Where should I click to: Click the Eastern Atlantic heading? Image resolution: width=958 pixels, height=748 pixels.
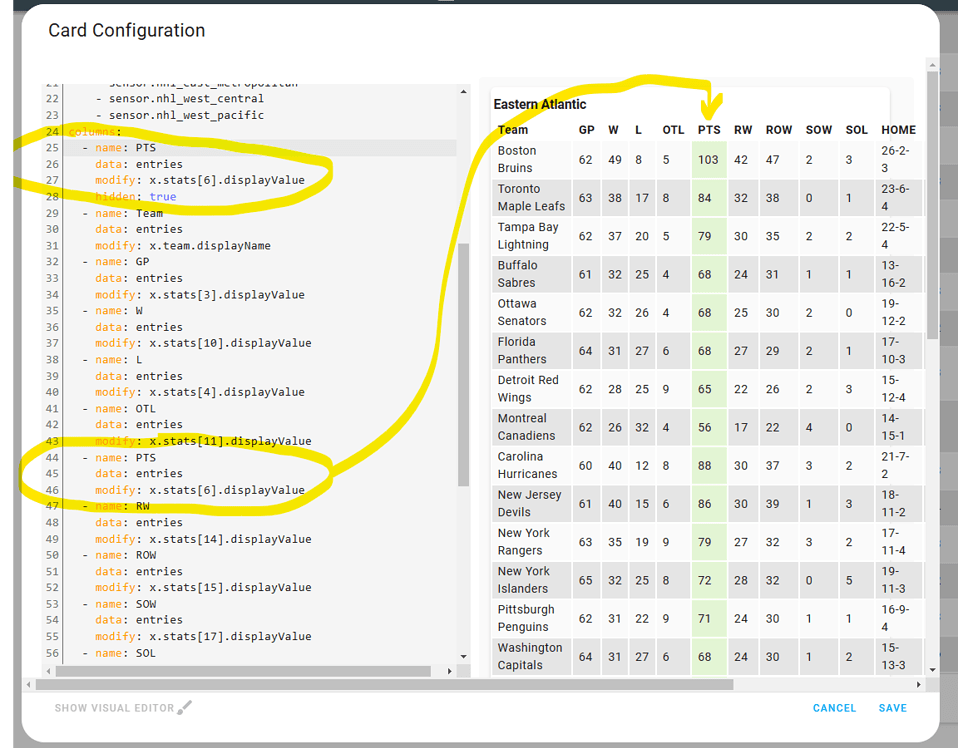(x=542, y=104)
